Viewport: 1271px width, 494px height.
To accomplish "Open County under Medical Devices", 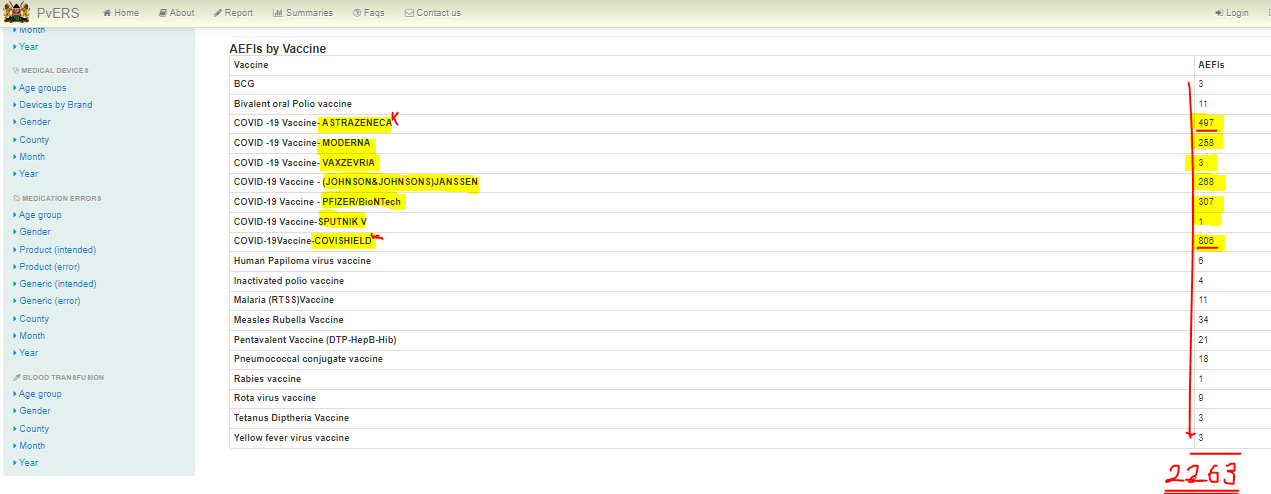I will click(34, 140).
